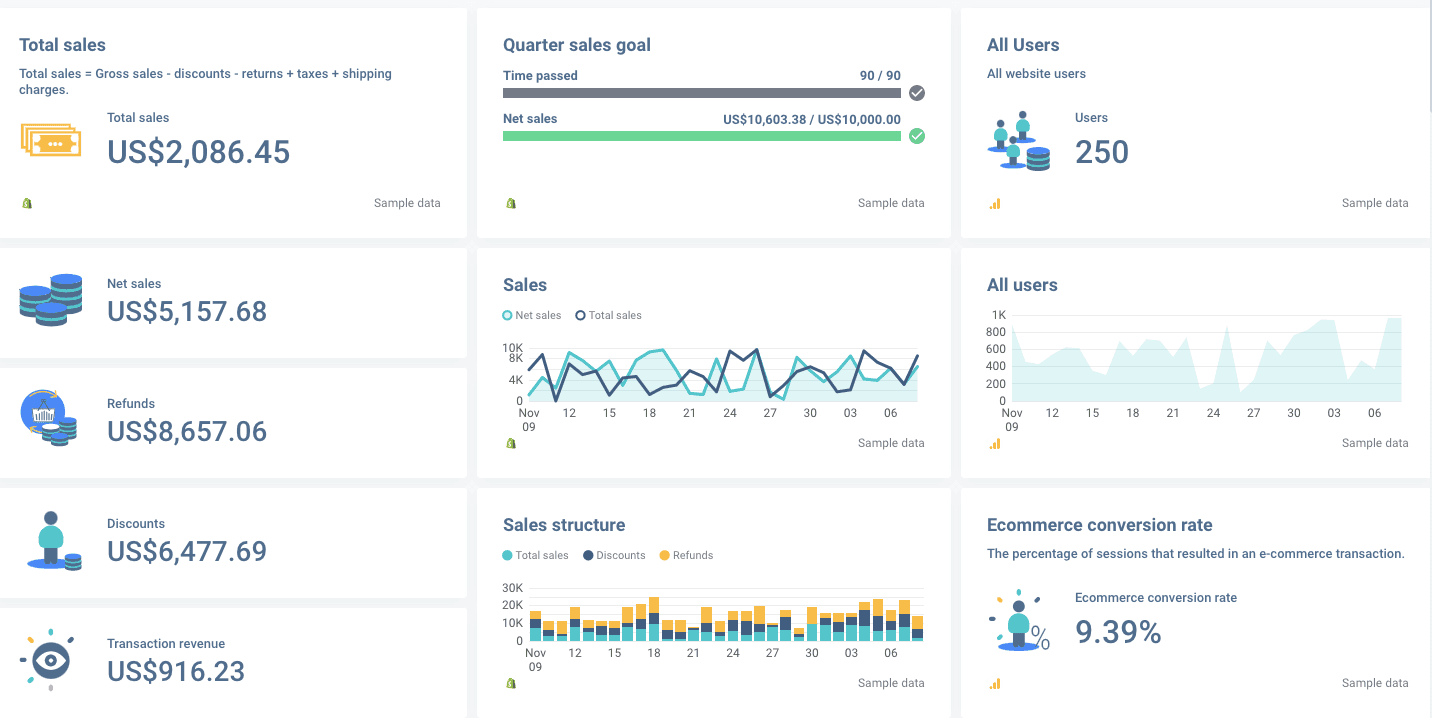Click analytics bars icon in All Users card

(x=995, y=203)
